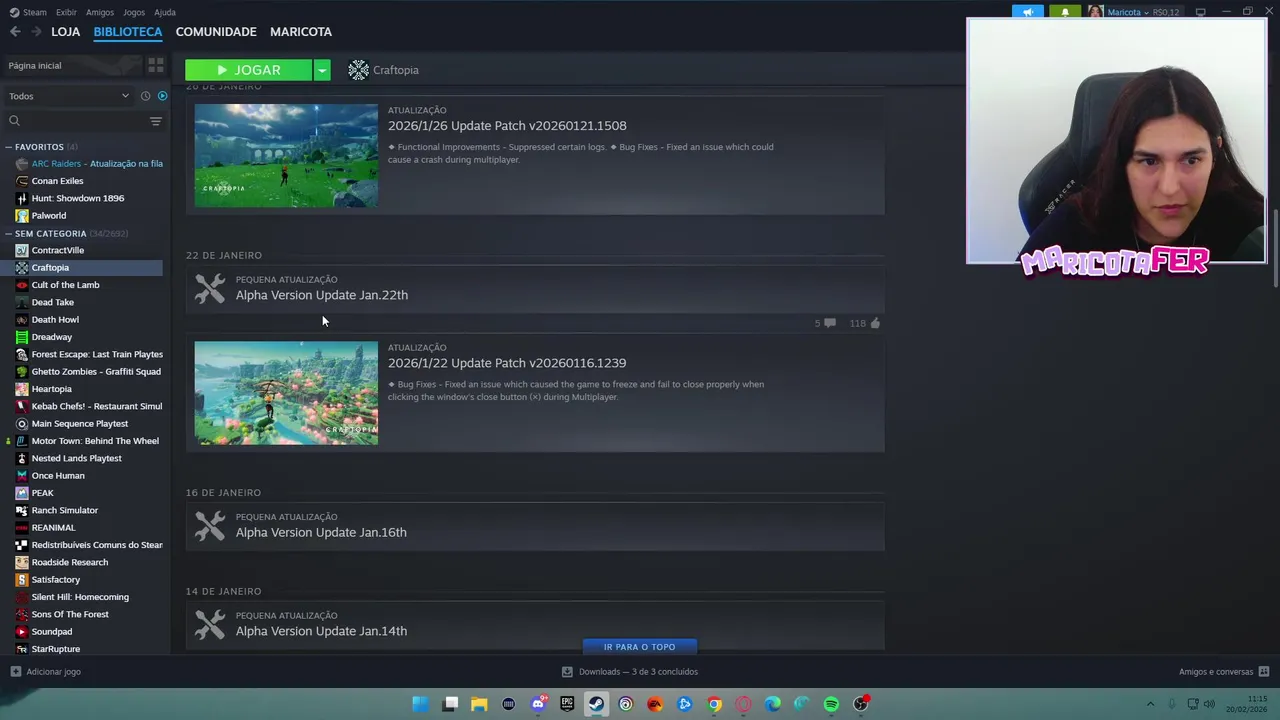The image size is (1280, 720).
Task: Open OBS Studio from taskbar
Action: point(860,704)
